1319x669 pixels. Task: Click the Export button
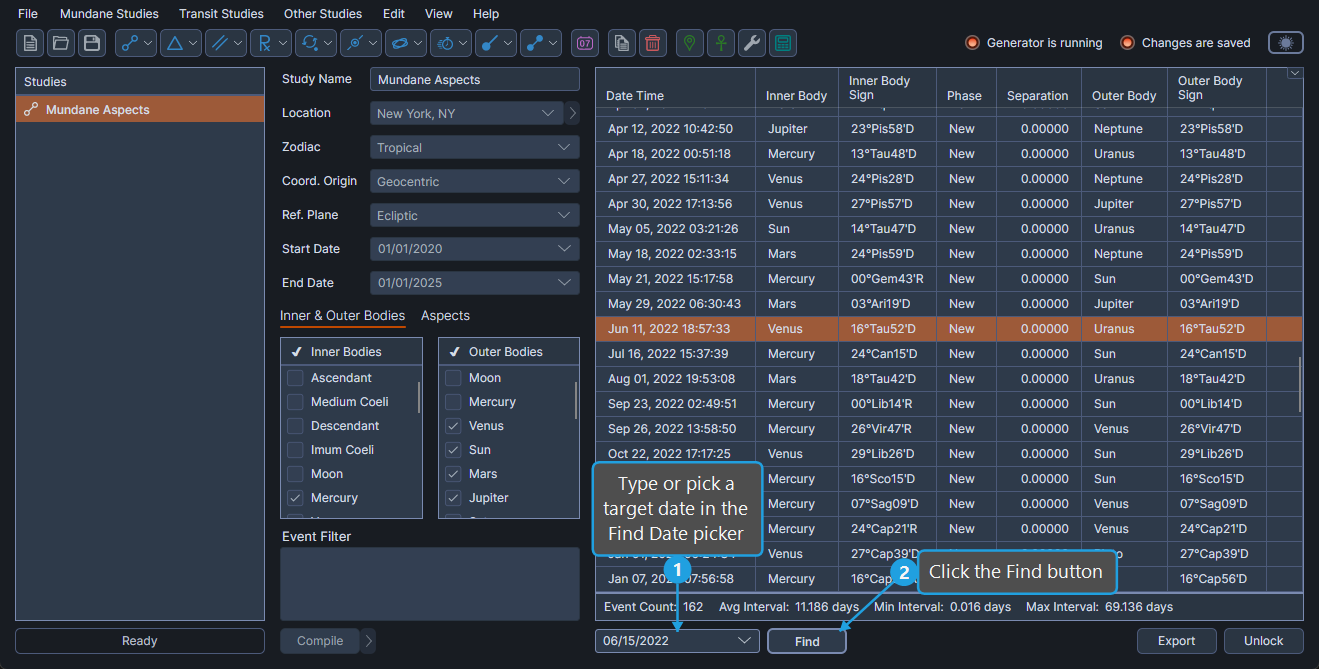(x=1177, y=641)
